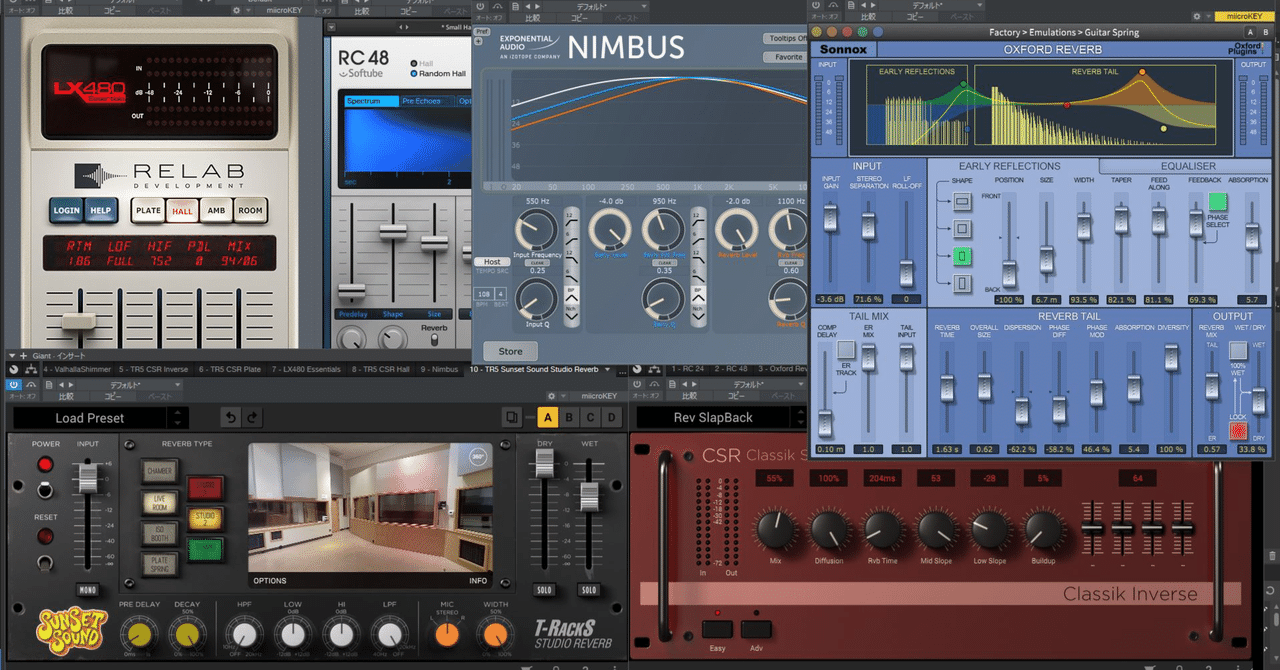Open Load Preset stepper in T-RackS
This screenshot has height=670, width=1280.
coord(178,418)
